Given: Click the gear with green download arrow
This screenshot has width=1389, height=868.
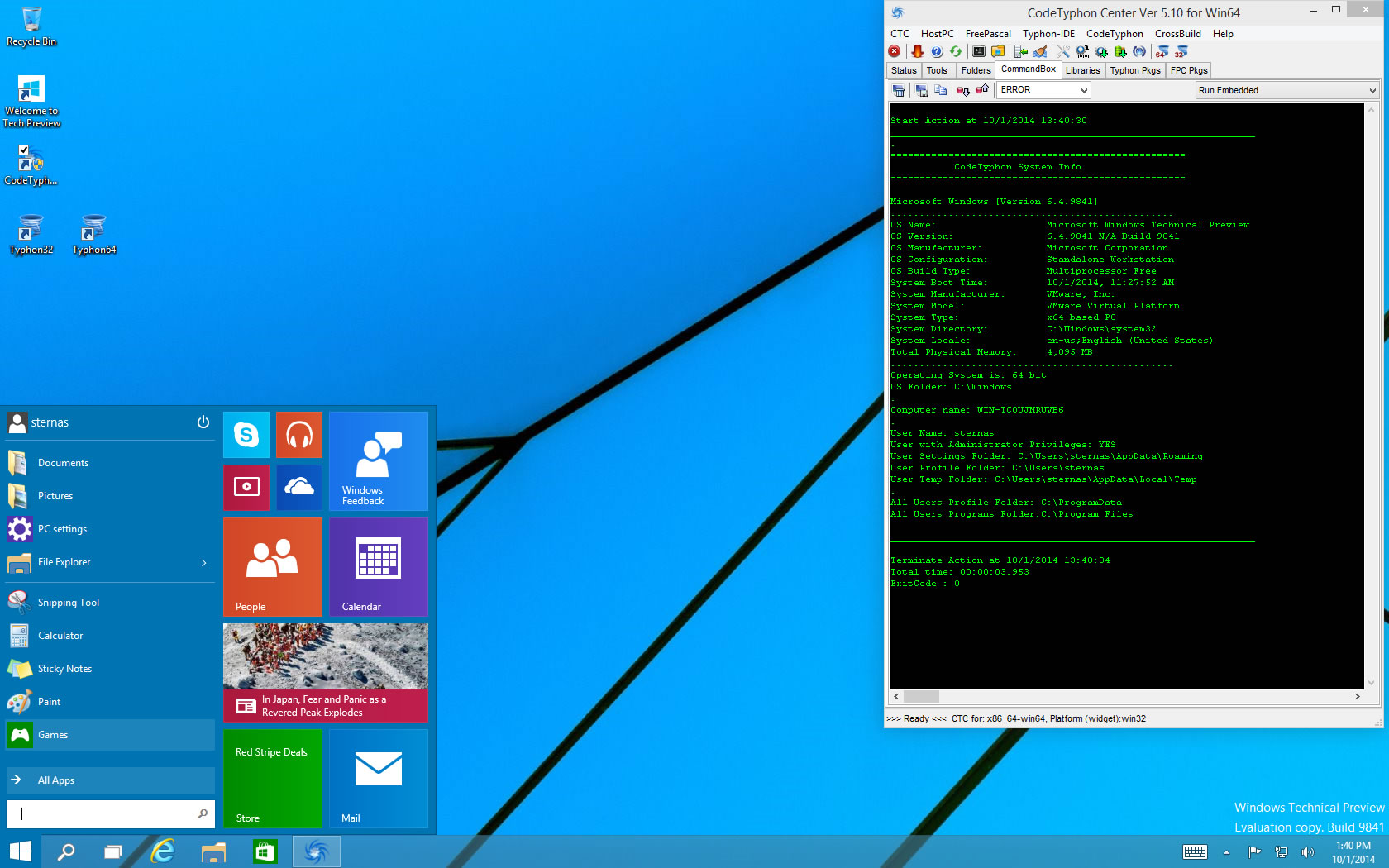Looking at the screenshot, I should coord(1101,51).
